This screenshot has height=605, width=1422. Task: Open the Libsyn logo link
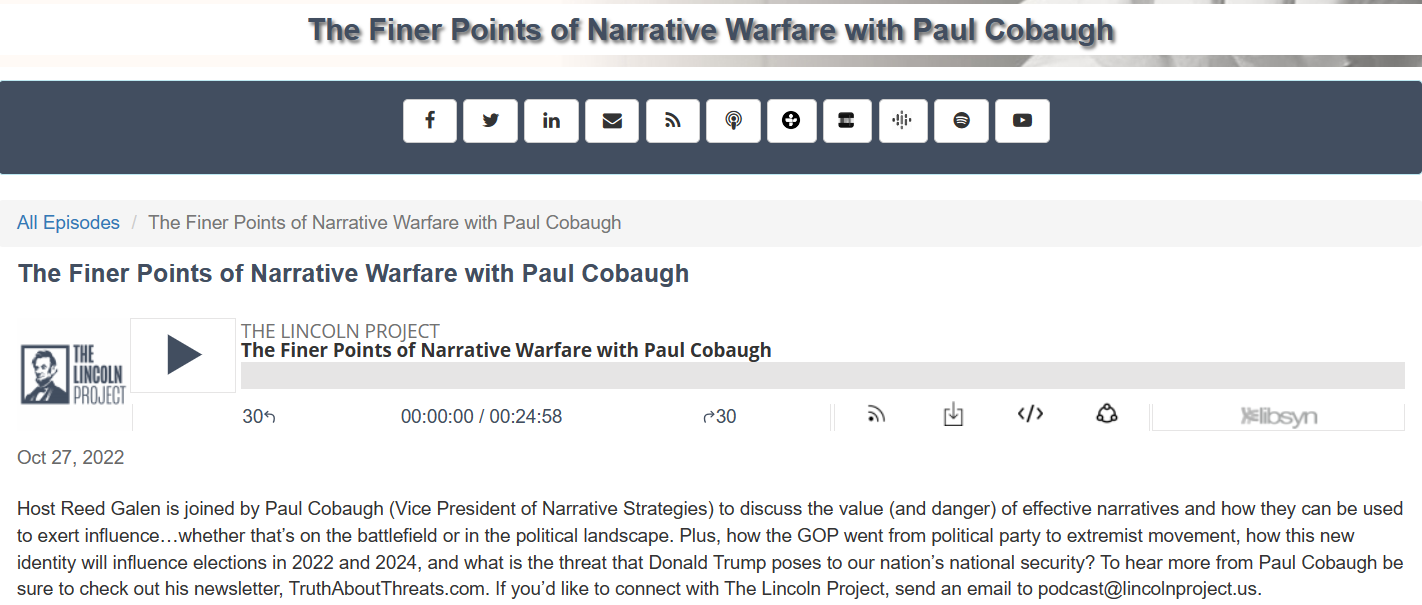point(1278,417)
